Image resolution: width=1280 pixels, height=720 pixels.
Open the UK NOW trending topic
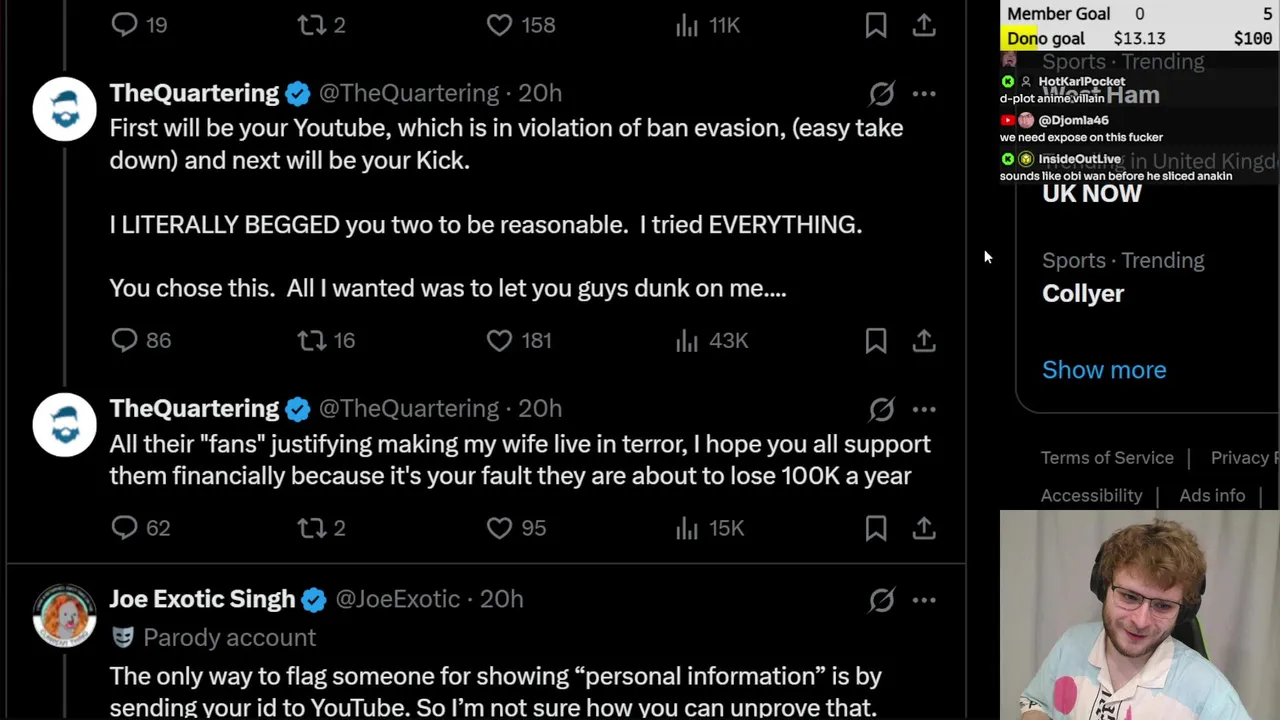(x=1091, y=194)
